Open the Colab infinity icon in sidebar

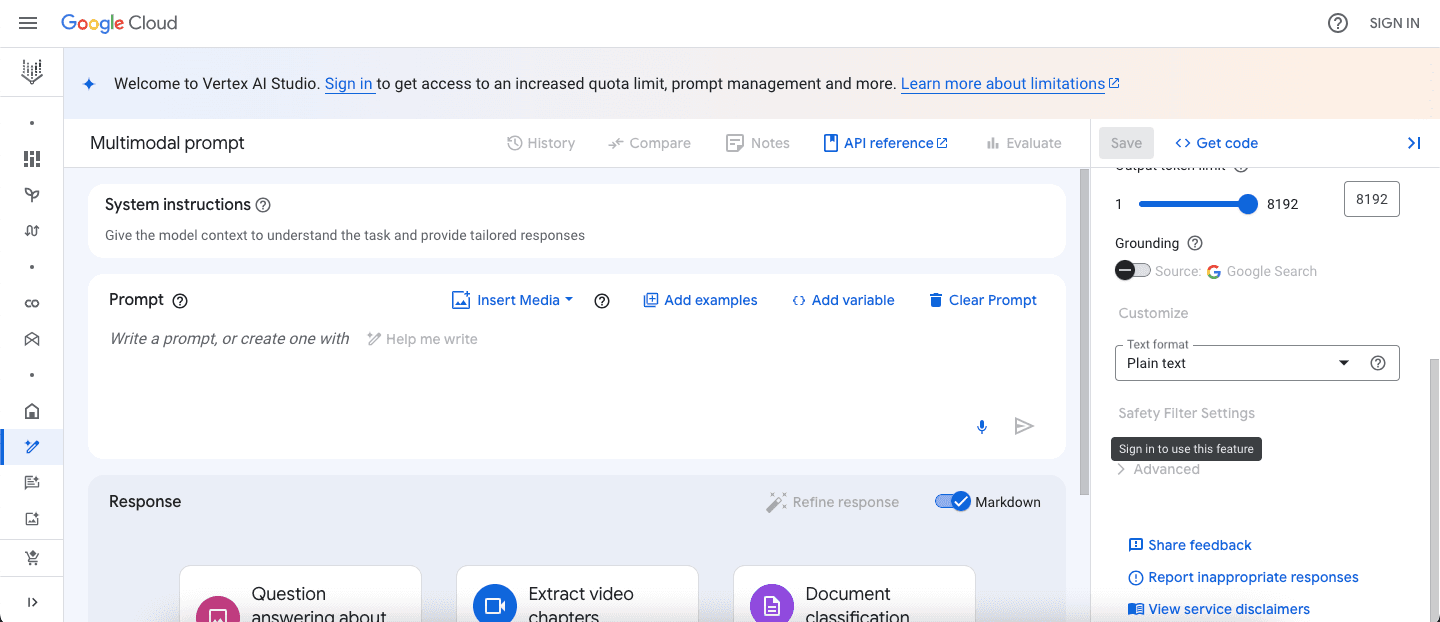click(32, 303)
